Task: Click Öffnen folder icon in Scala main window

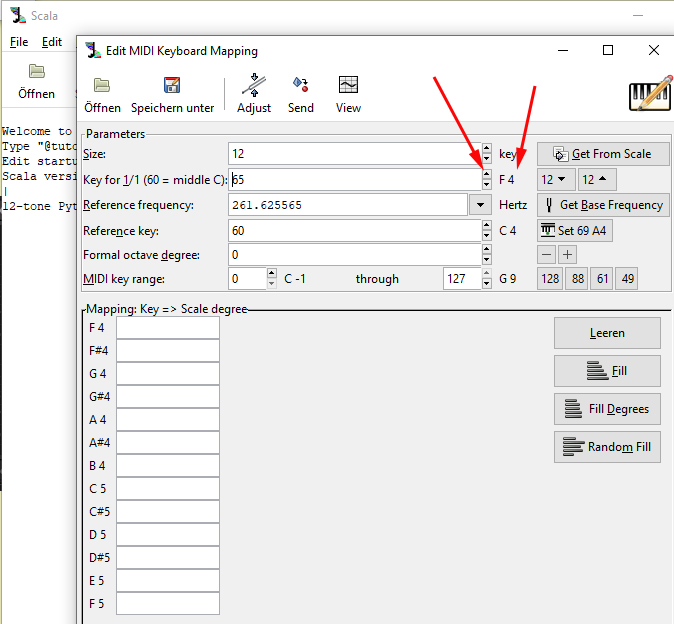Action: click(37, 71)
